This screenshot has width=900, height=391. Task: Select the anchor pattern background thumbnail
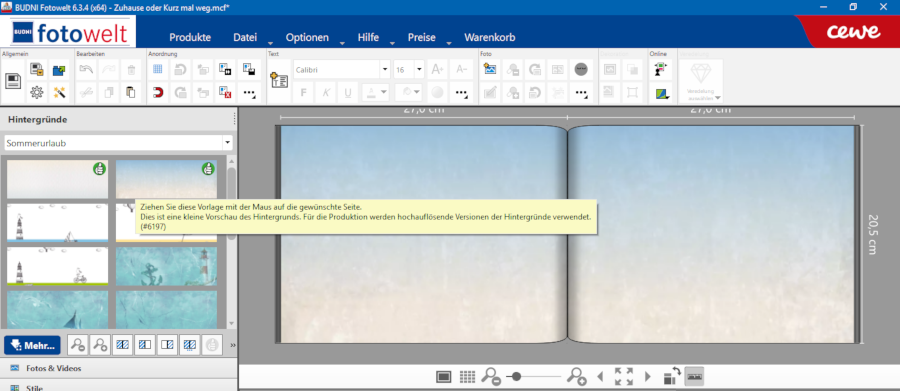[x=166, y=266]
